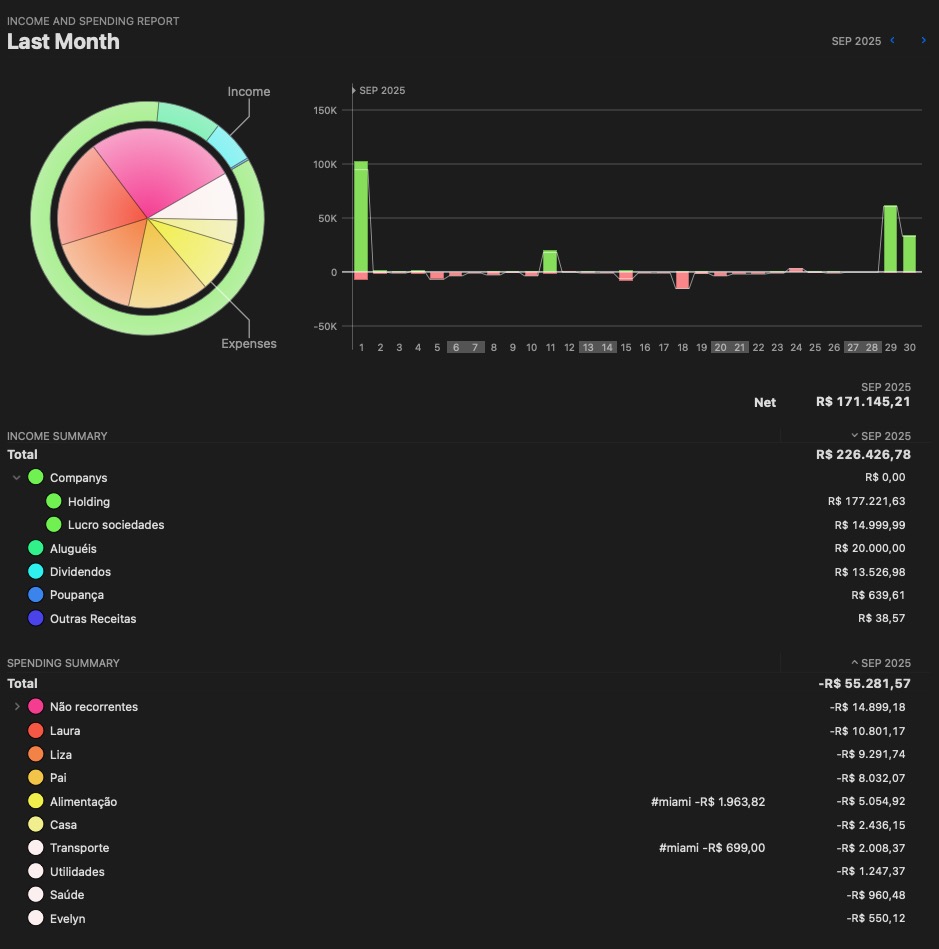Expand the Não recorrentes spending group

[17, 707]
